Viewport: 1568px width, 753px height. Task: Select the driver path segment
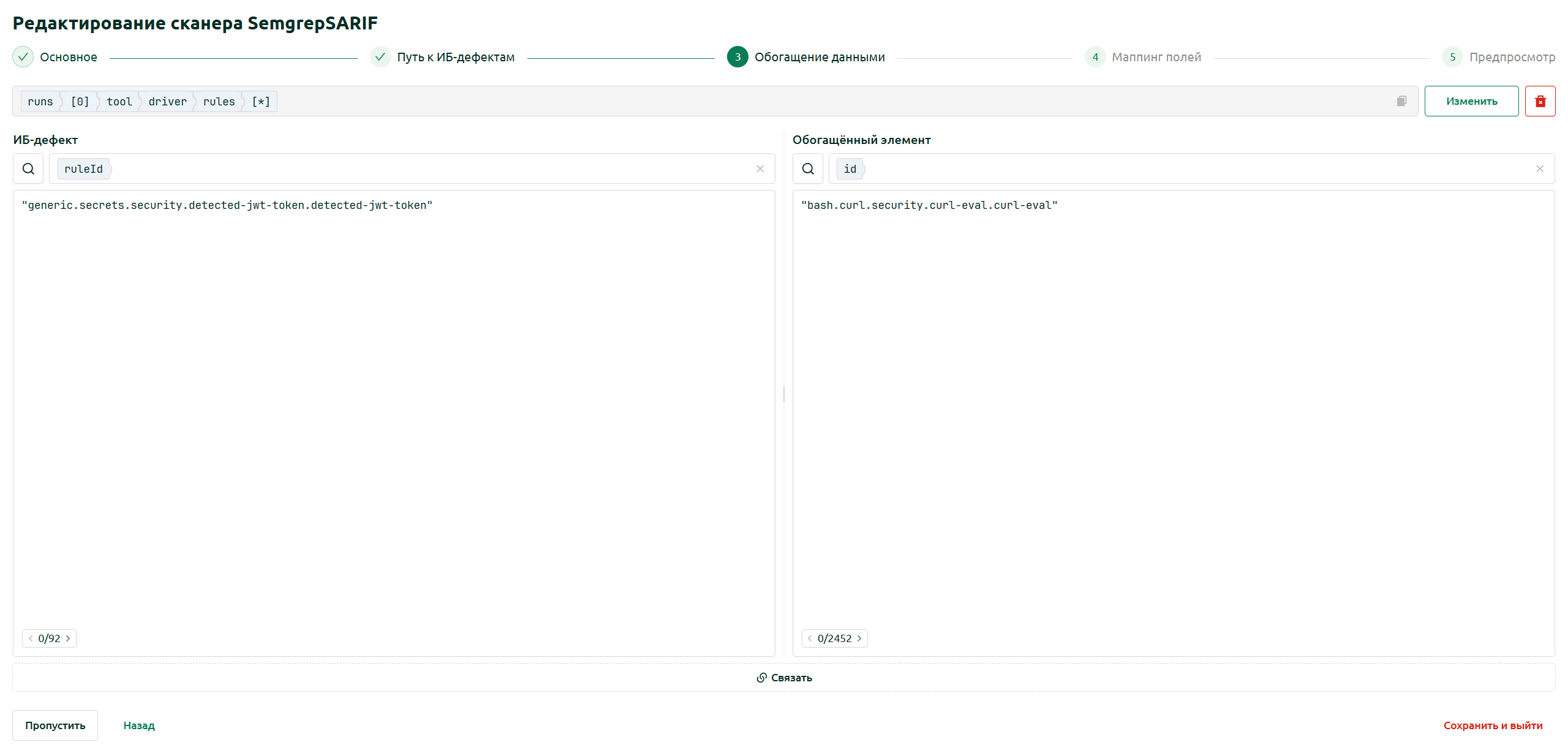pyautogui.click(x=168, y=102)
